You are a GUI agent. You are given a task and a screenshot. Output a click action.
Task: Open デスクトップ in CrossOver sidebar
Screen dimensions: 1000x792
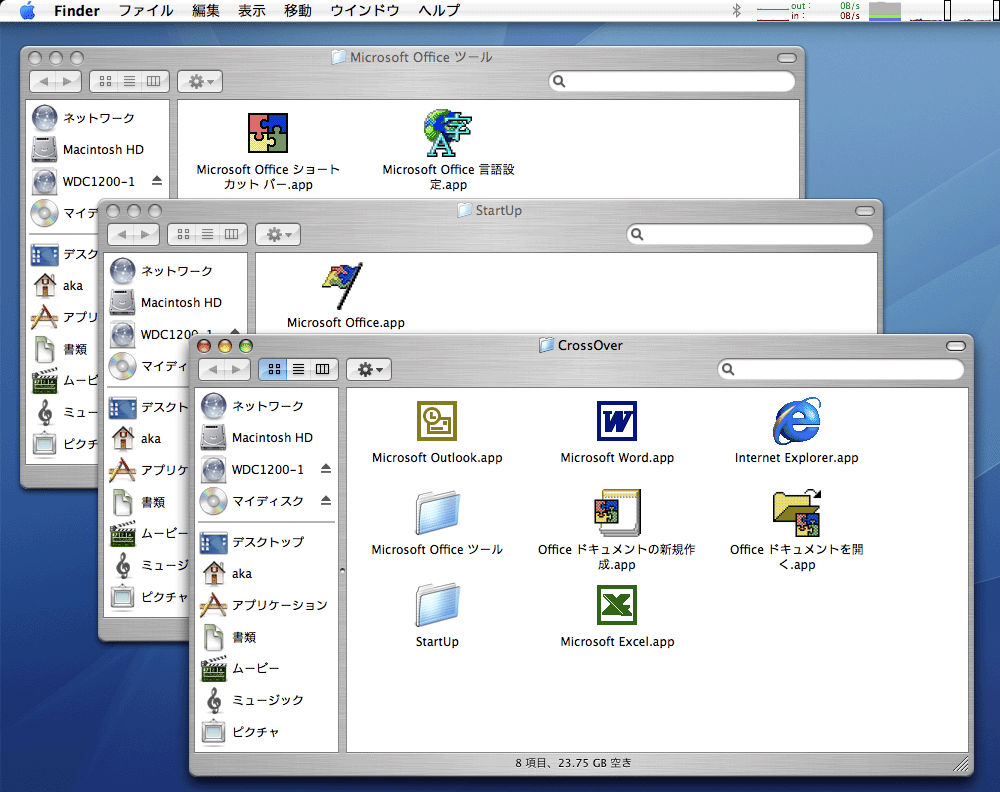pyautogui.click(x=267, y=542)
